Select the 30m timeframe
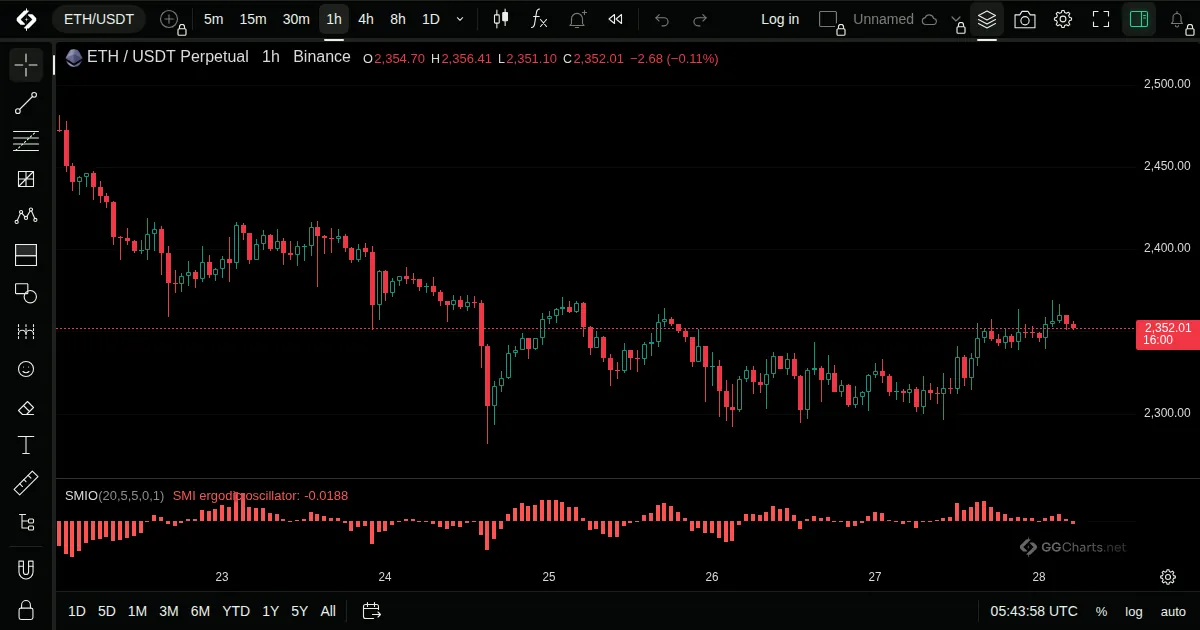This screenshot has width=1200, height=630. [x=296, y=19]
